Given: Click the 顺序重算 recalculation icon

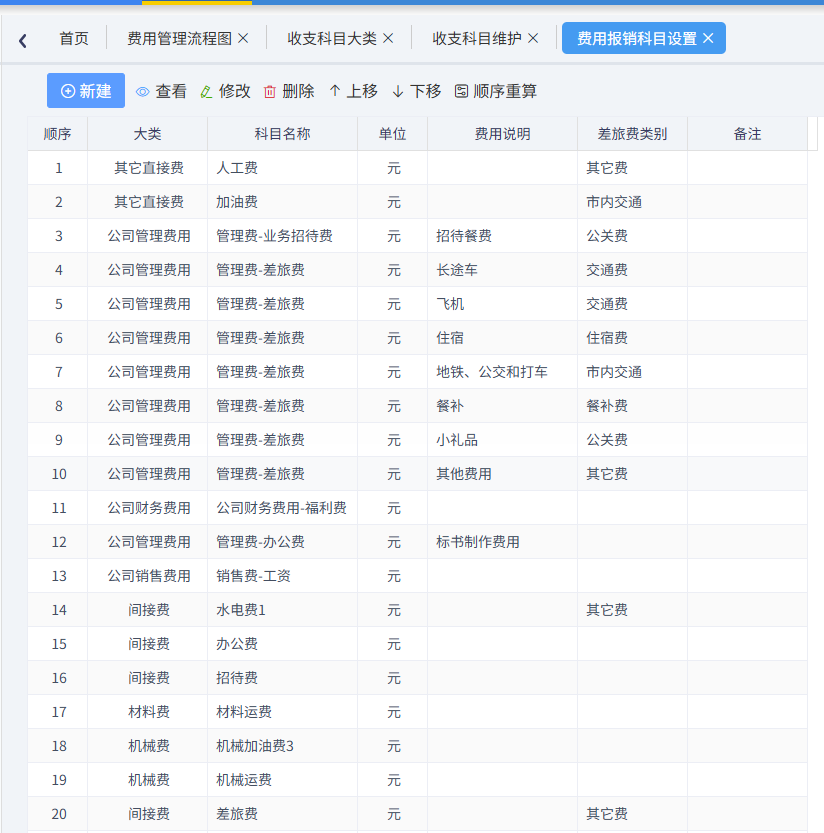Looking at the screenshot, I should coord(461,90).
